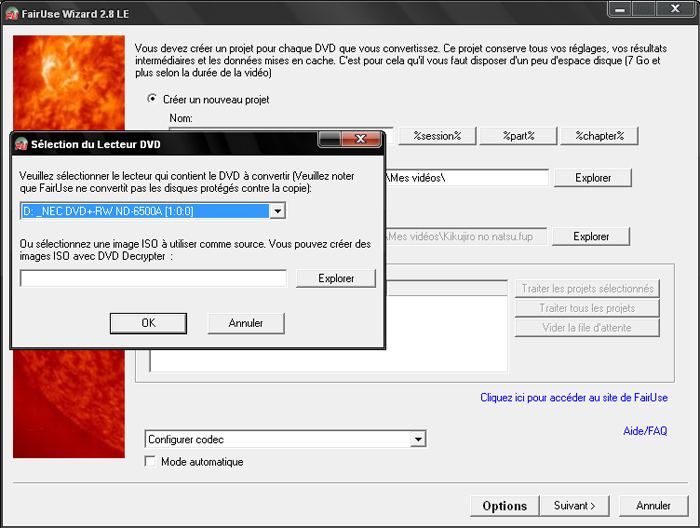Click Vider la file d'attente button

pos(587,328)
